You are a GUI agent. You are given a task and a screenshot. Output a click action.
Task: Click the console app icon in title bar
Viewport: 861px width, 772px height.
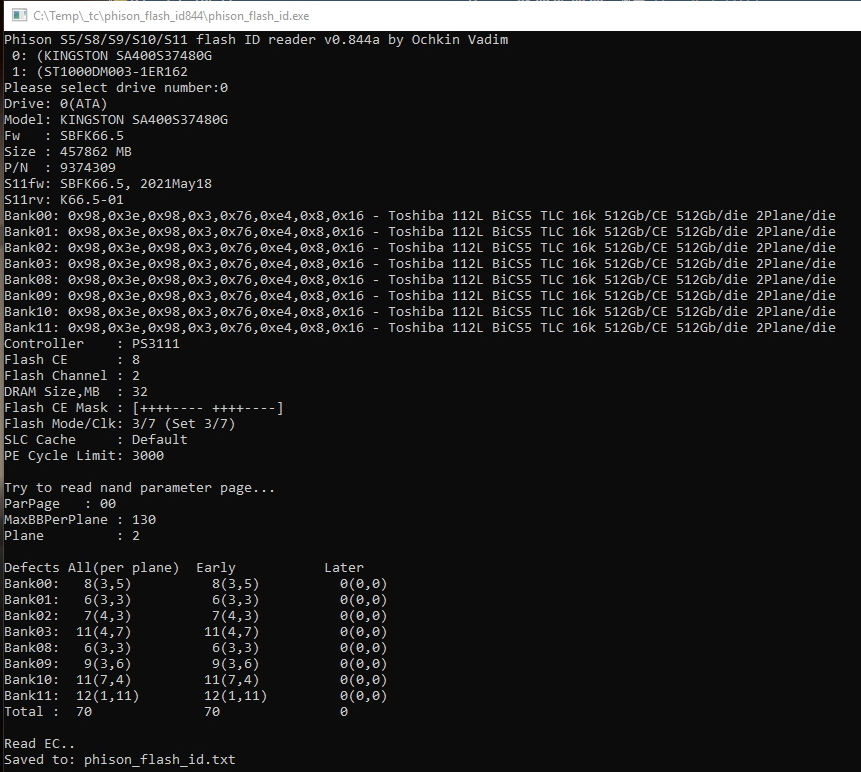(16, 16)
